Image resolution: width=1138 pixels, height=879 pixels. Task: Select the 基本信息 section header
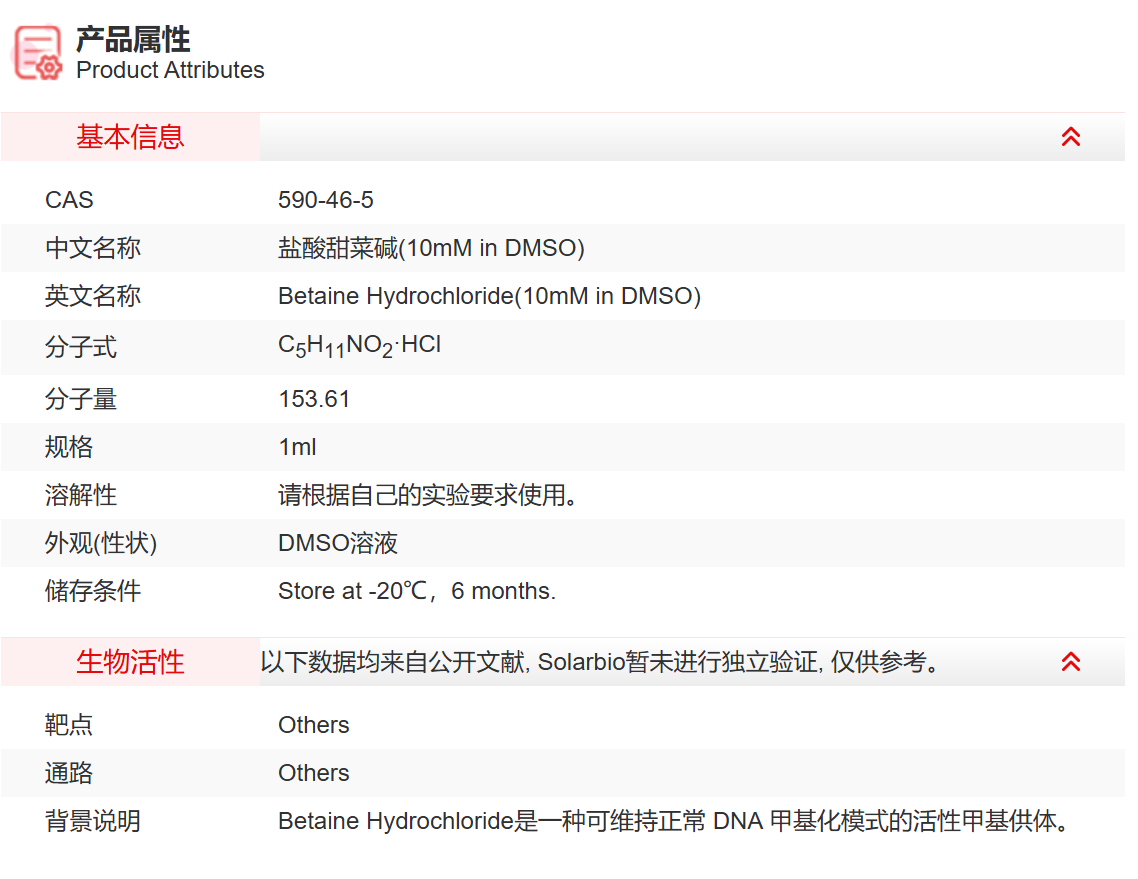click(x=130, y=137)
